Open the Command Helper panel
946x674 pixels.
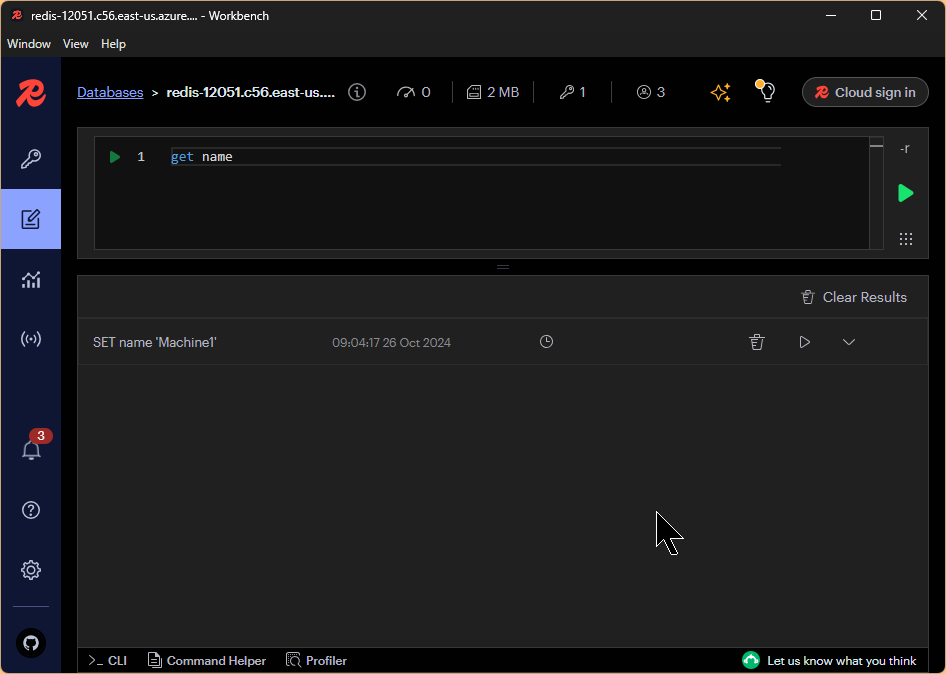coord(207,661)
